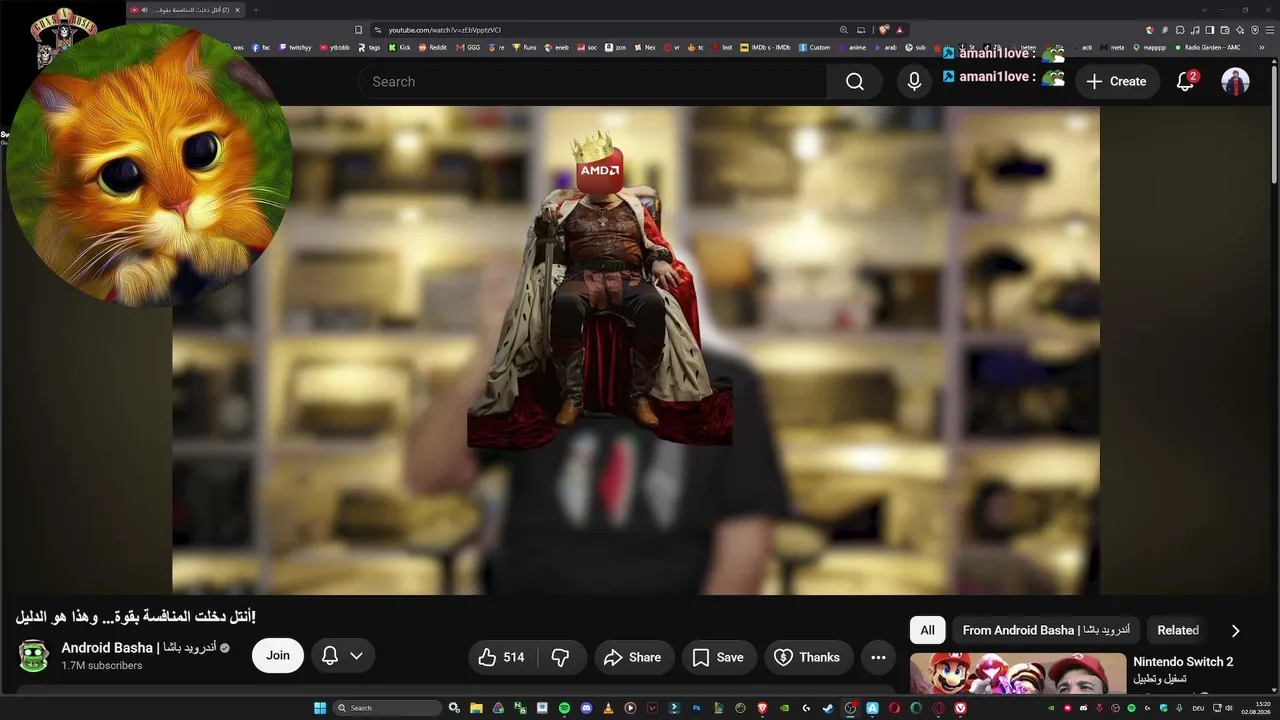Mute the tab via speaker icon
This screenshot has width=1280, height=720.
[145, 10]
